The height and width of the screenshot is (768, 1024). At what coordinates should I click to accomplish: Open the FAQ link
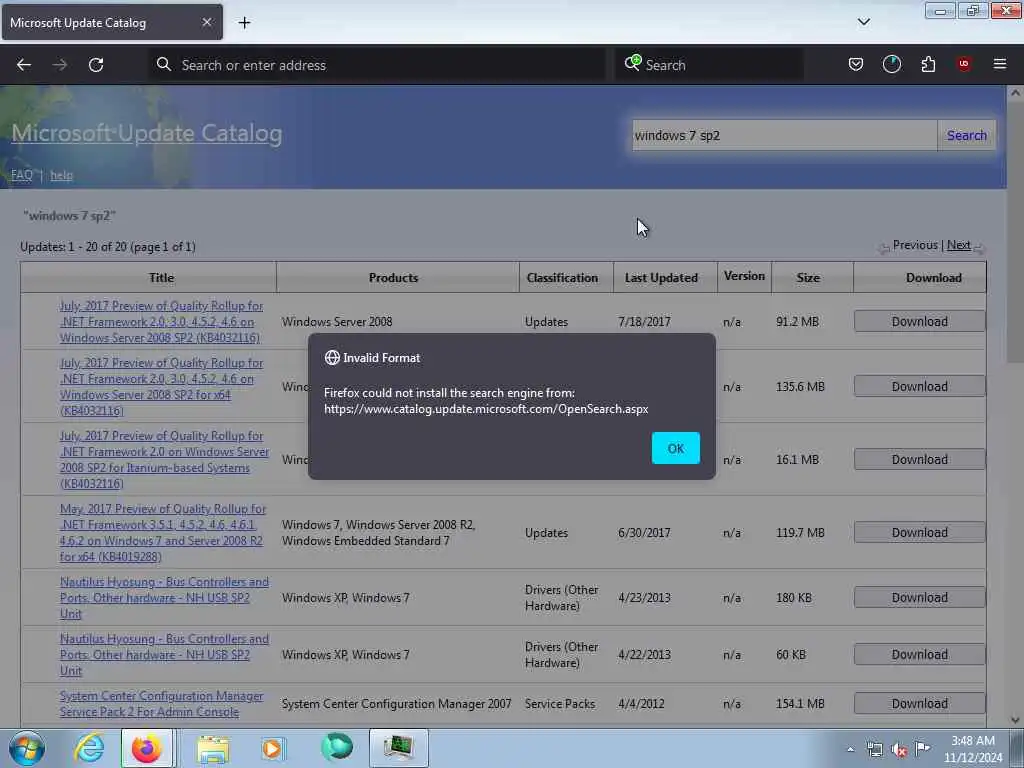[22, 175]
